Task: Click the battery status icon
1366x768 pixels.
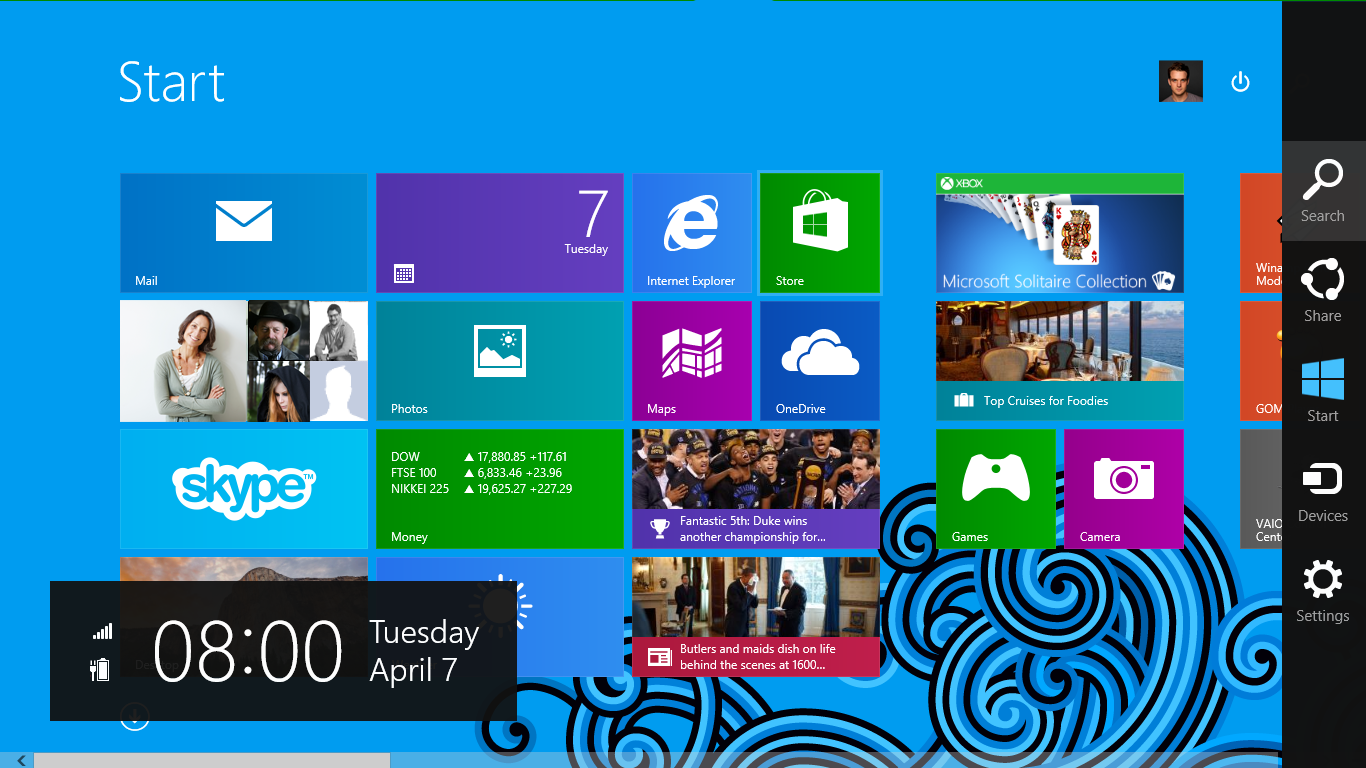Action: click(100, 669)
